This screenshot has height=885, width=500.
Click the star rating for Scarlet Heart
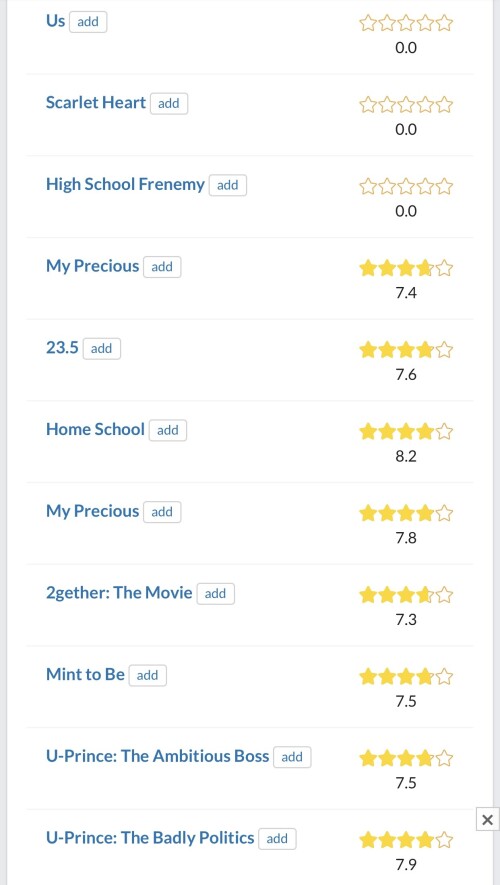pyautogui.click(x=406, y=105)
